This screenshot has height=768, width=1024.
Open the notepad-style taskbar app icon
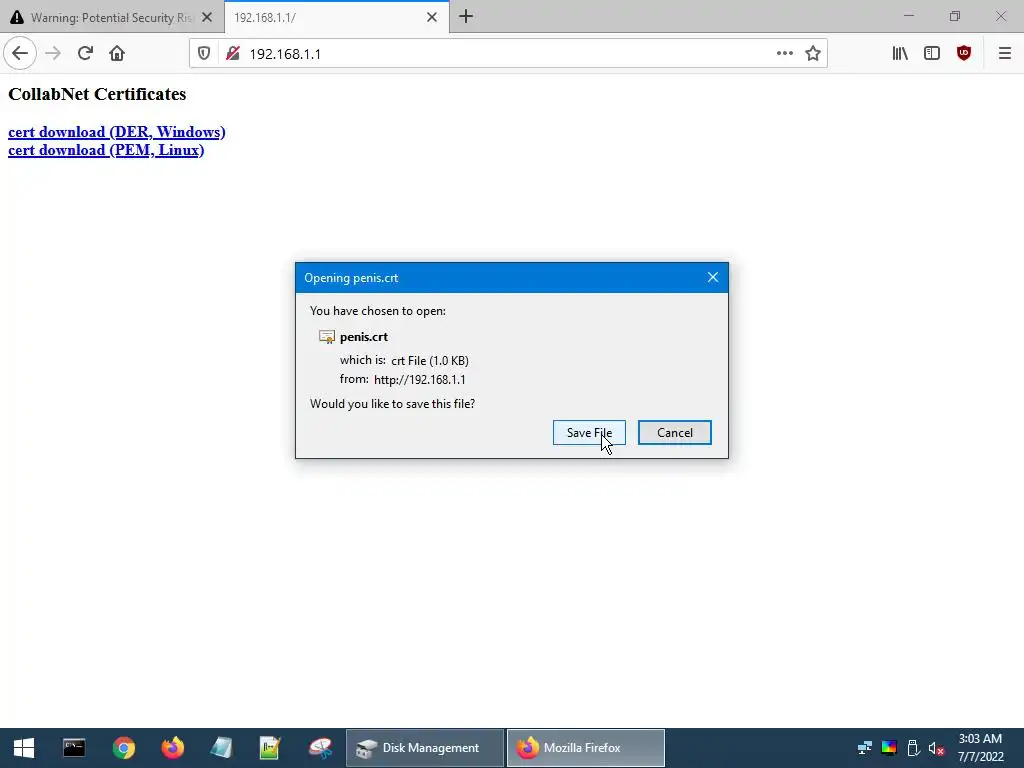pyautogui.click(x=222, y=748)
